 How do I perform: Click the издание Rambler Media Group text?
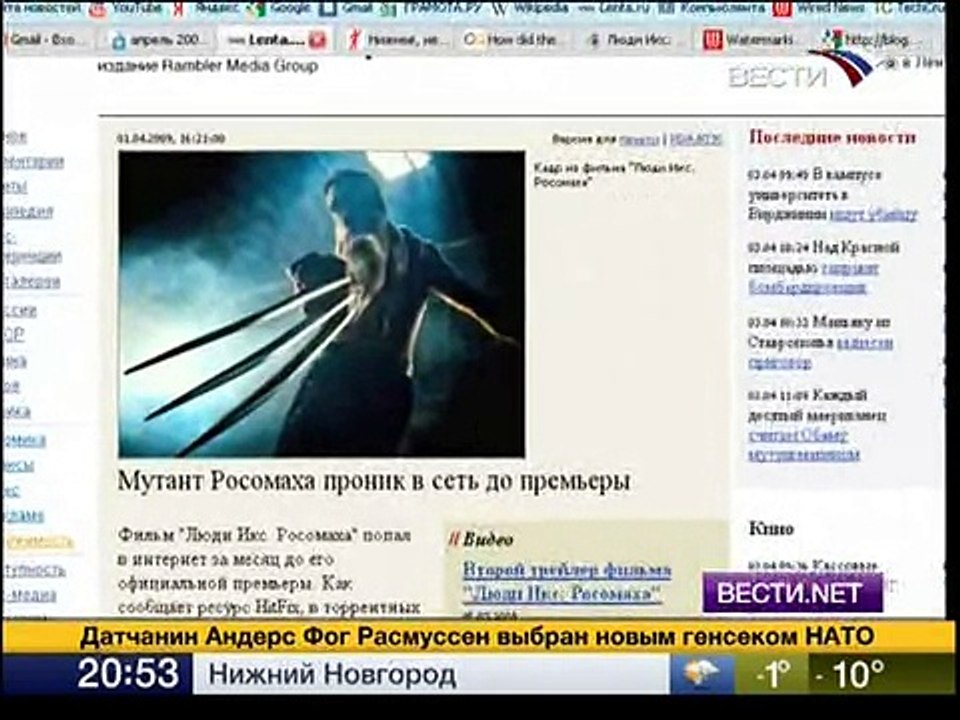[208, 66]
